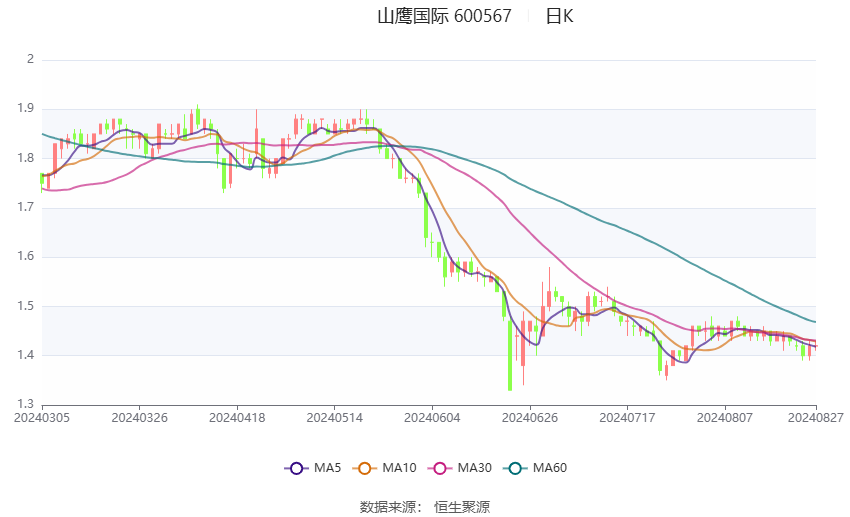Hide the MA30 line via its label

click(x=474, y=468)
